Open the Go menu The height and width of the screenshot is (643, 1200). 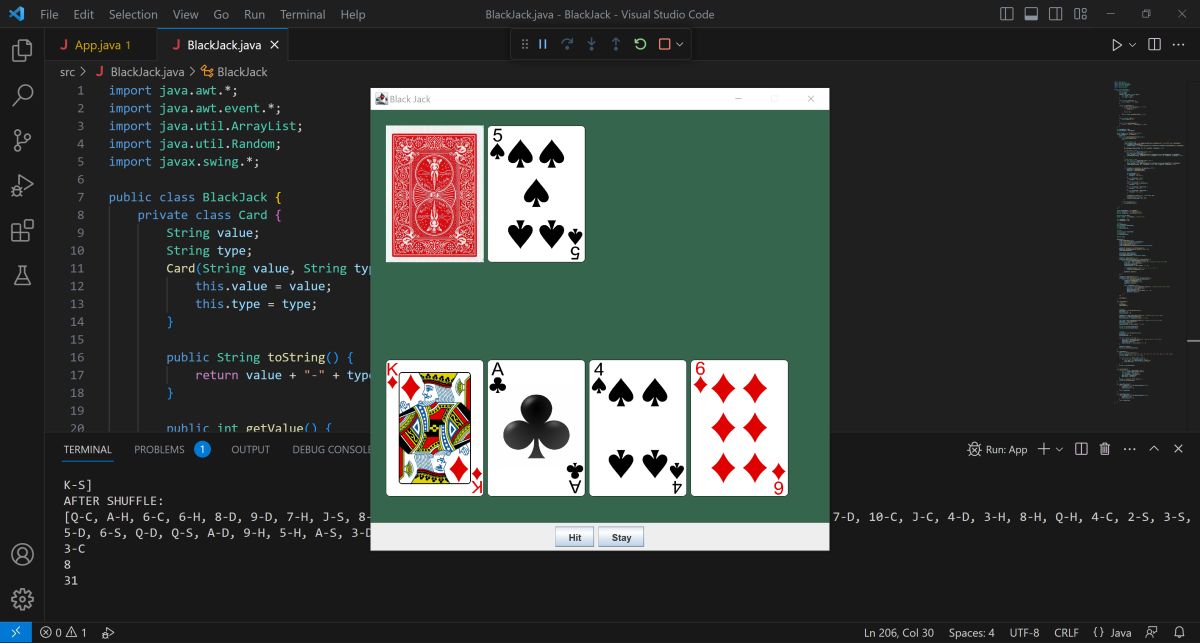pos(221,14)
